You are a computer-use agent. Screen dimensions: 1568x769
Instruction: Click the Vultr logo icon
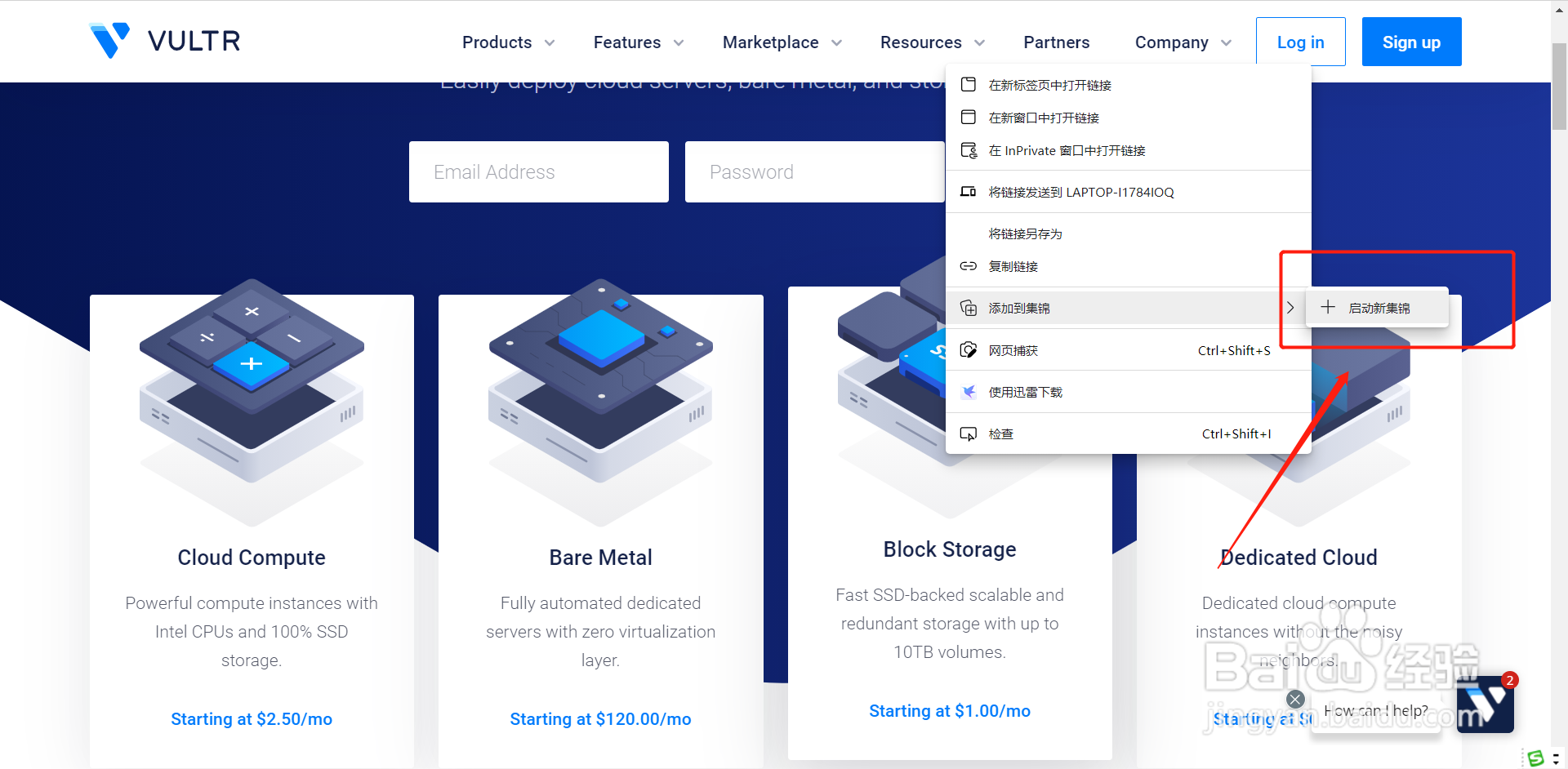tap(109, 40)
